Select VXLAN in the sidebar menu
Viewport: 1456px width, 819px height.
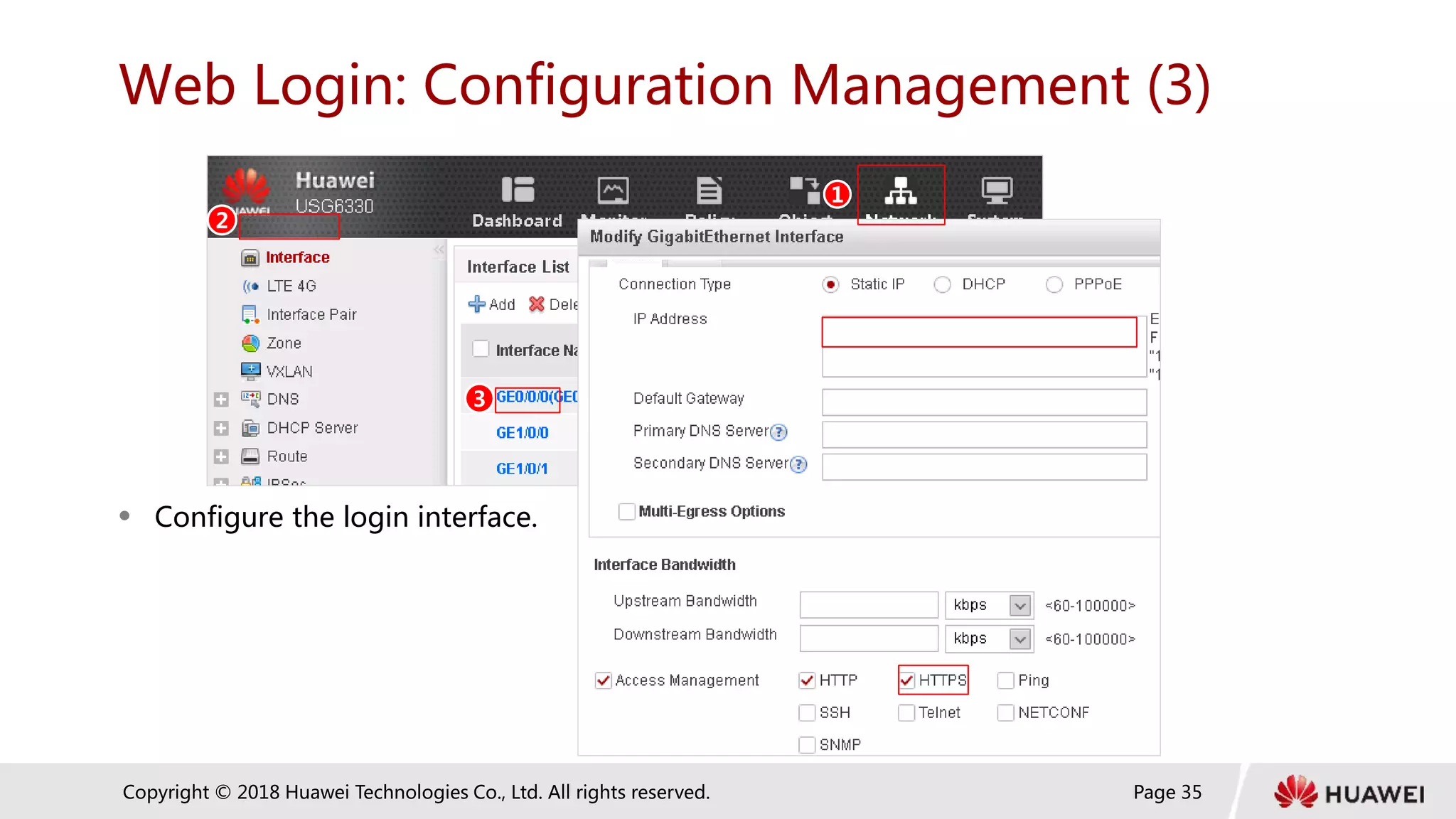[x=289, y=371]
